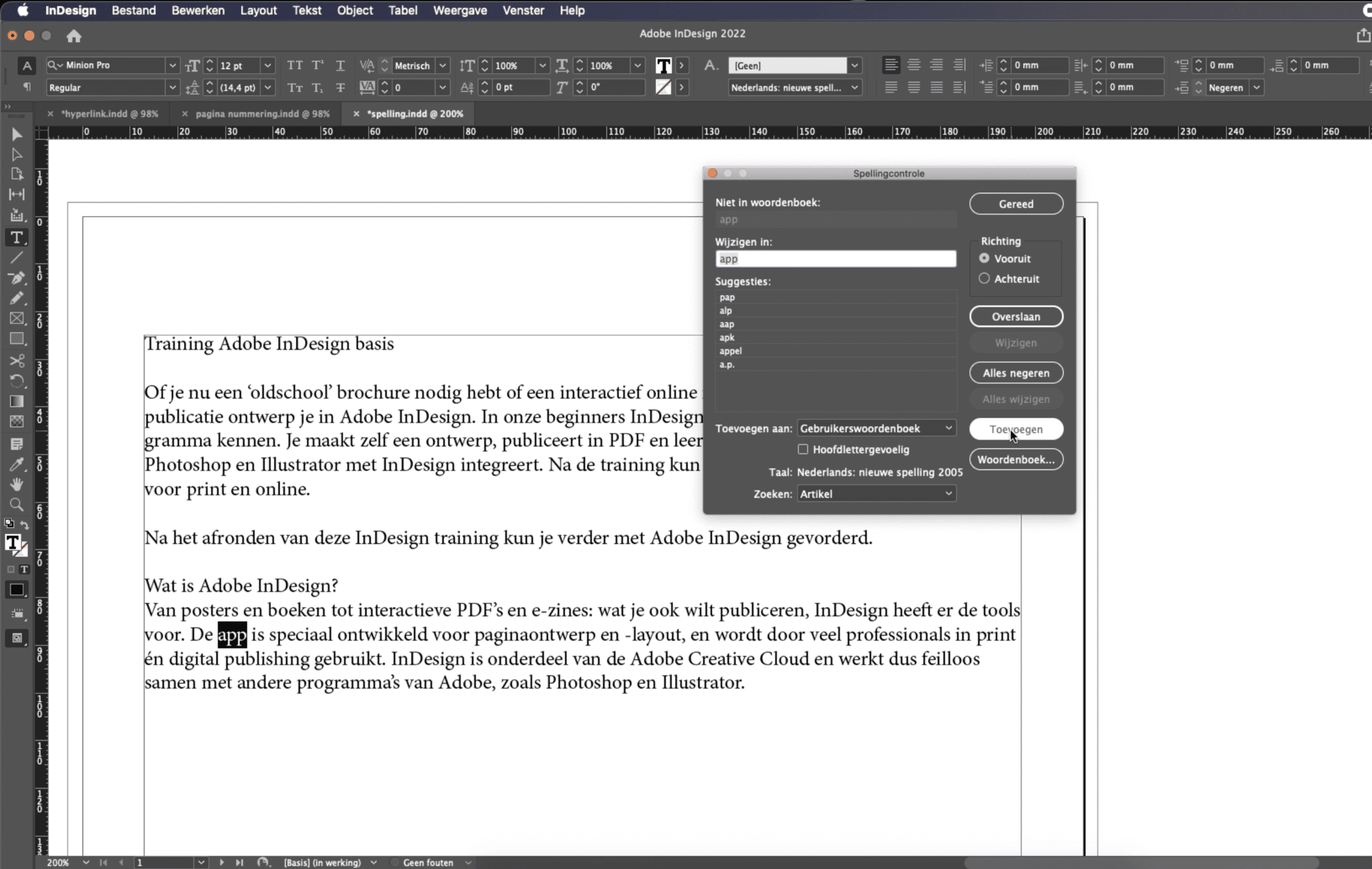The width and height of the screenshot is (1372, 869).
Task: Toggle align center paragraph alignment
Action: [x=913, y=65]
